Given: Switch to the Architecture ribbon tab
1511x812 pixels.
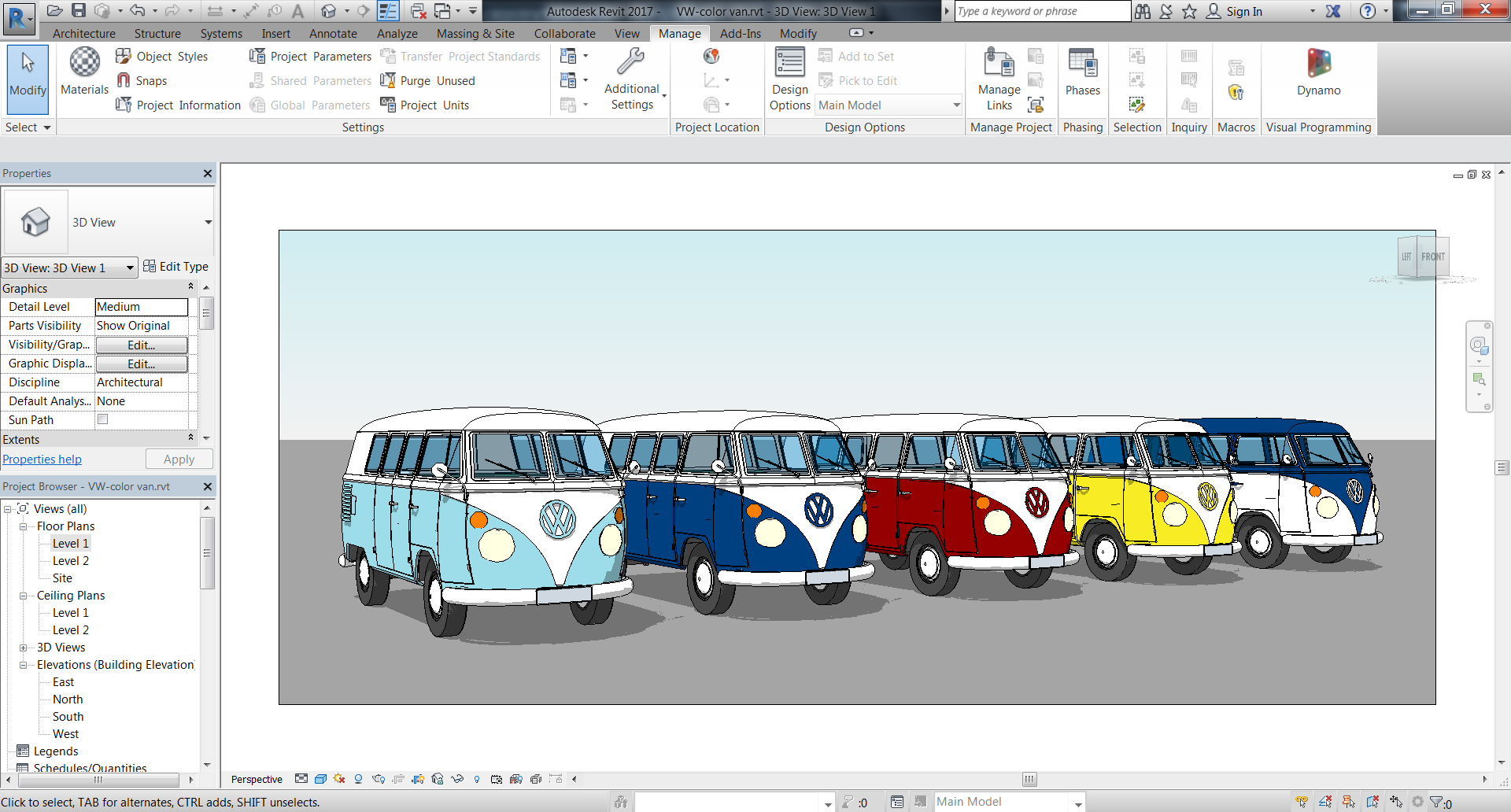Looking at the screenshot, I should pyautogui.click(x=84, y=33).
